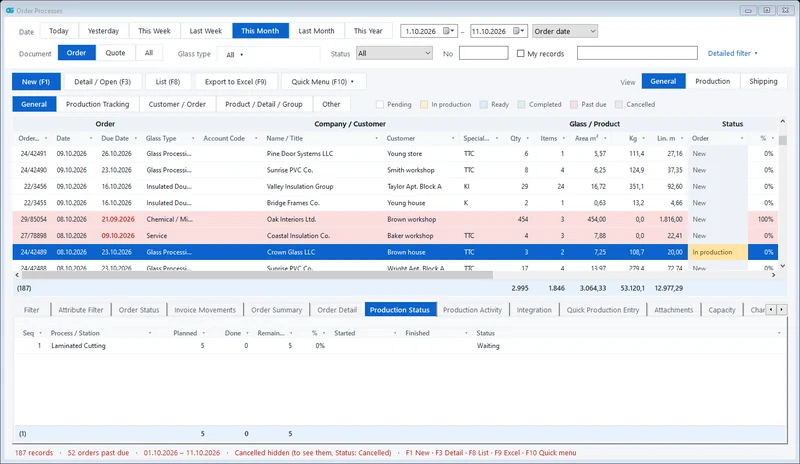
Task: Click the New (F1) button
Action: [36, 82]
